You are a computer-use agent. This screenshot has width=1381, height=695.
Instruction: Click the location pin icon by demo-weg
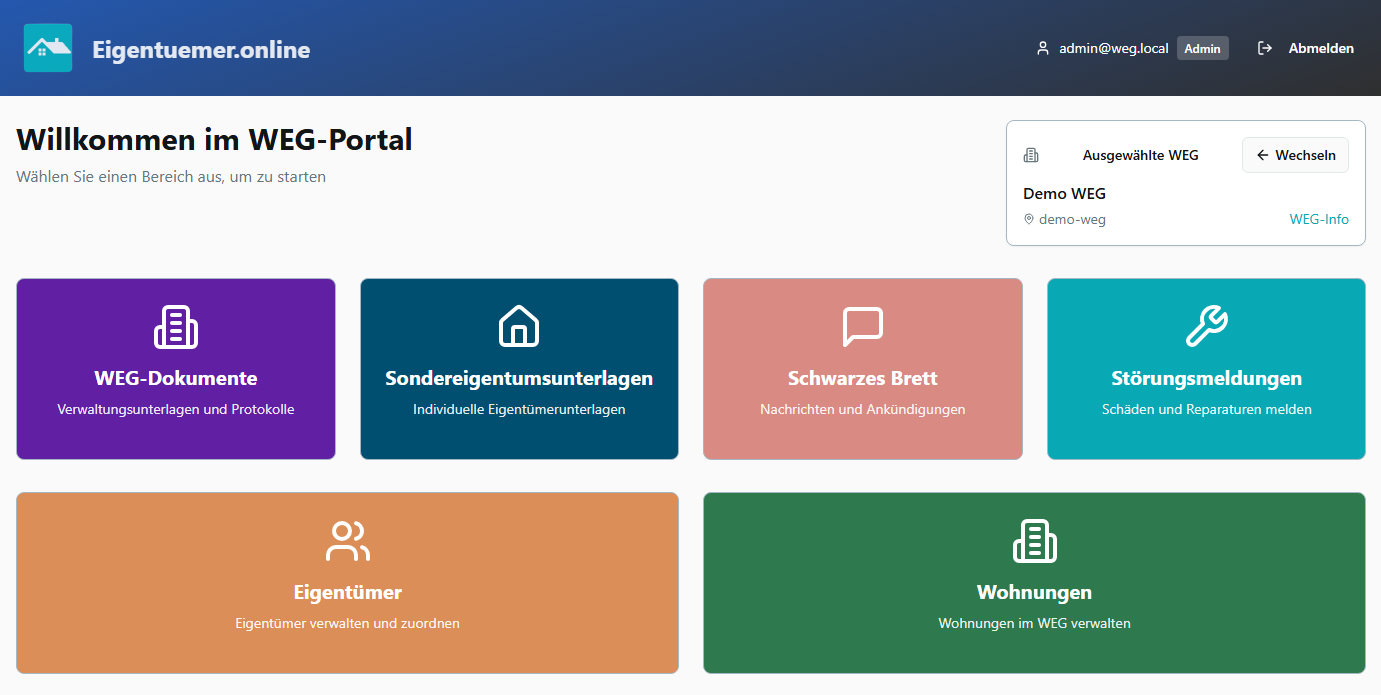(x=1028, y=219)
